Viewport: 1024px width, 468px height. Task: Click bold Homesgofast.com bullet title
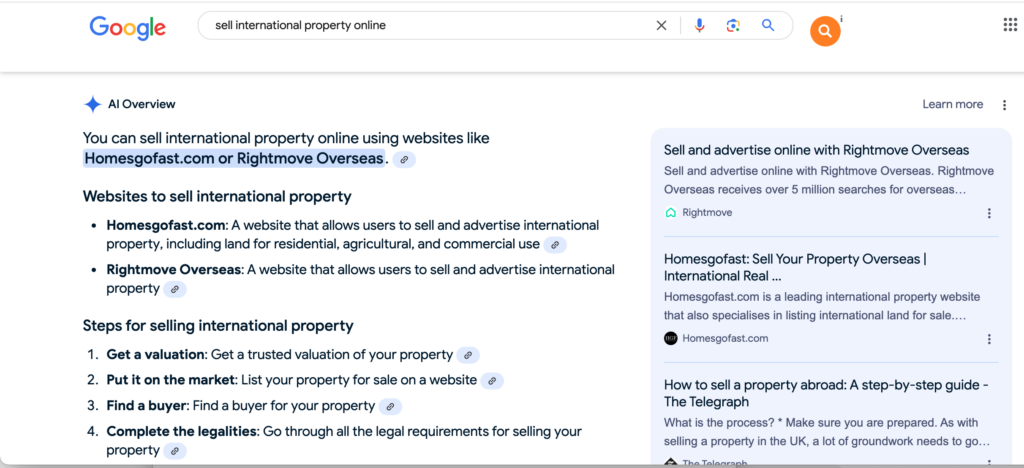pos(166,226)
